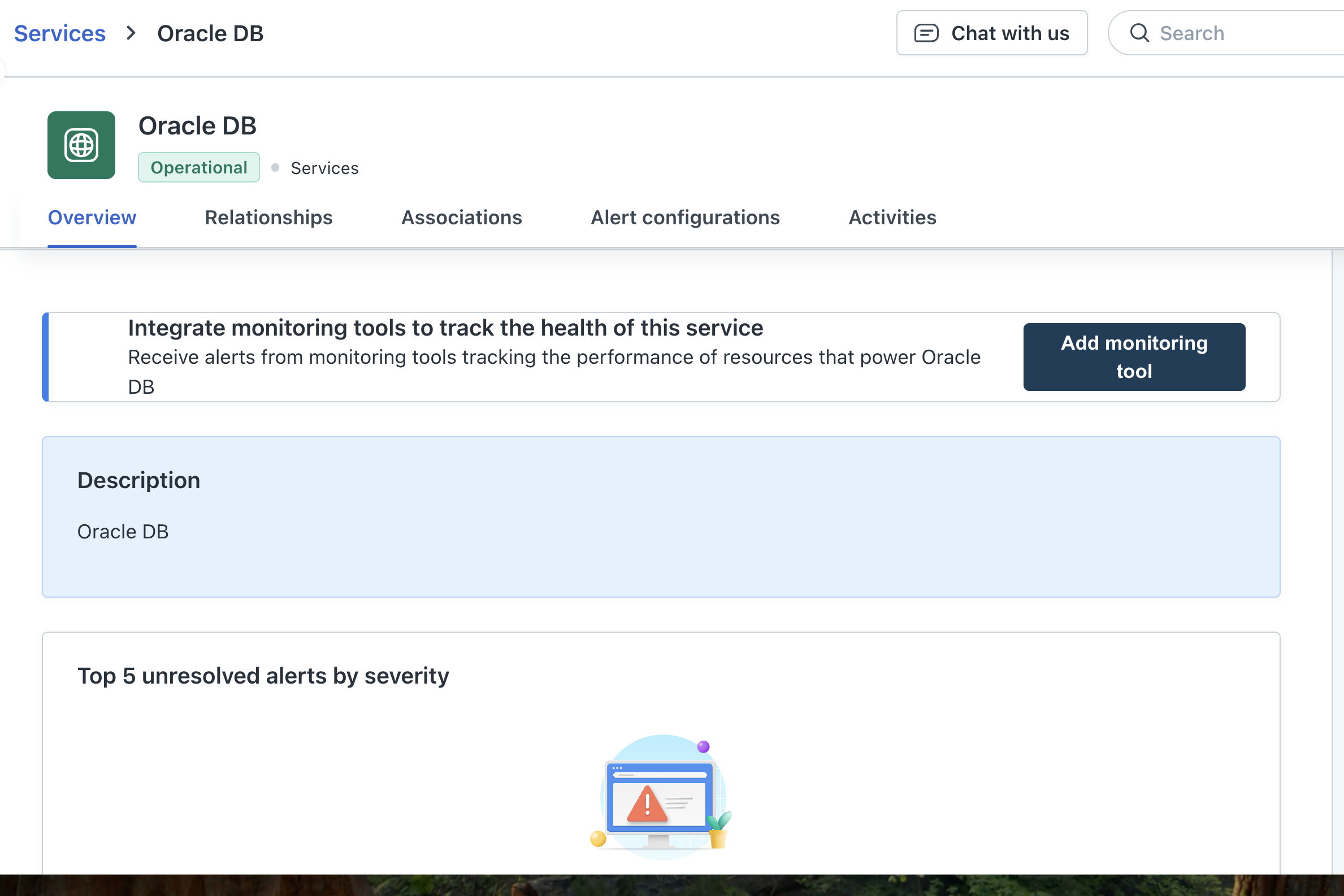
Task: Click the Services label under title
Action: tap(325, 168)
